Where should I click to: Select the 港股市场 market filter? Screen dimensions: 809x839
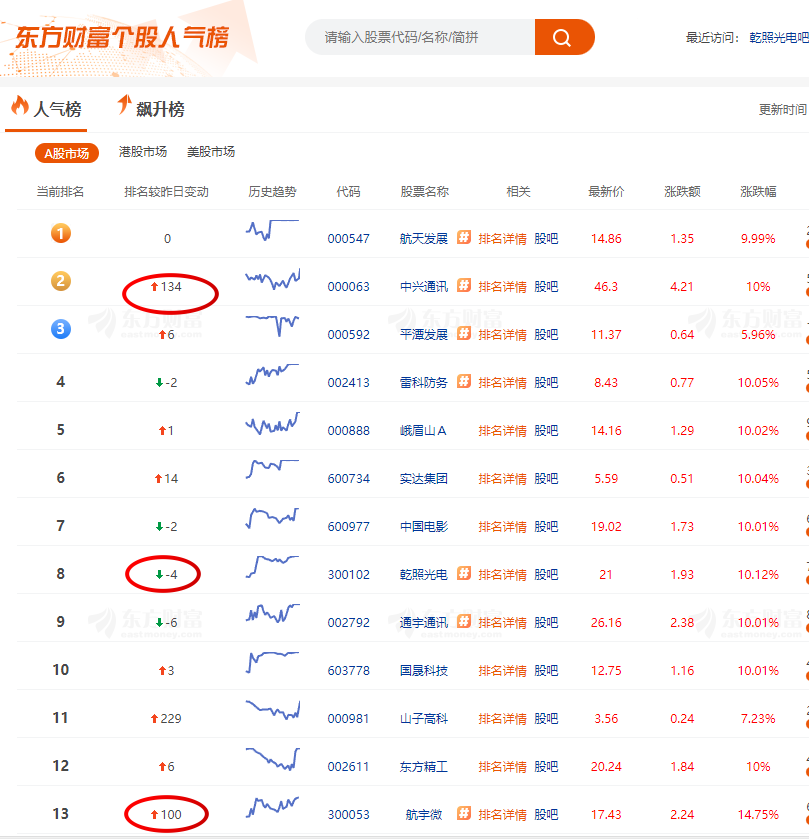[x=142, y=152]
